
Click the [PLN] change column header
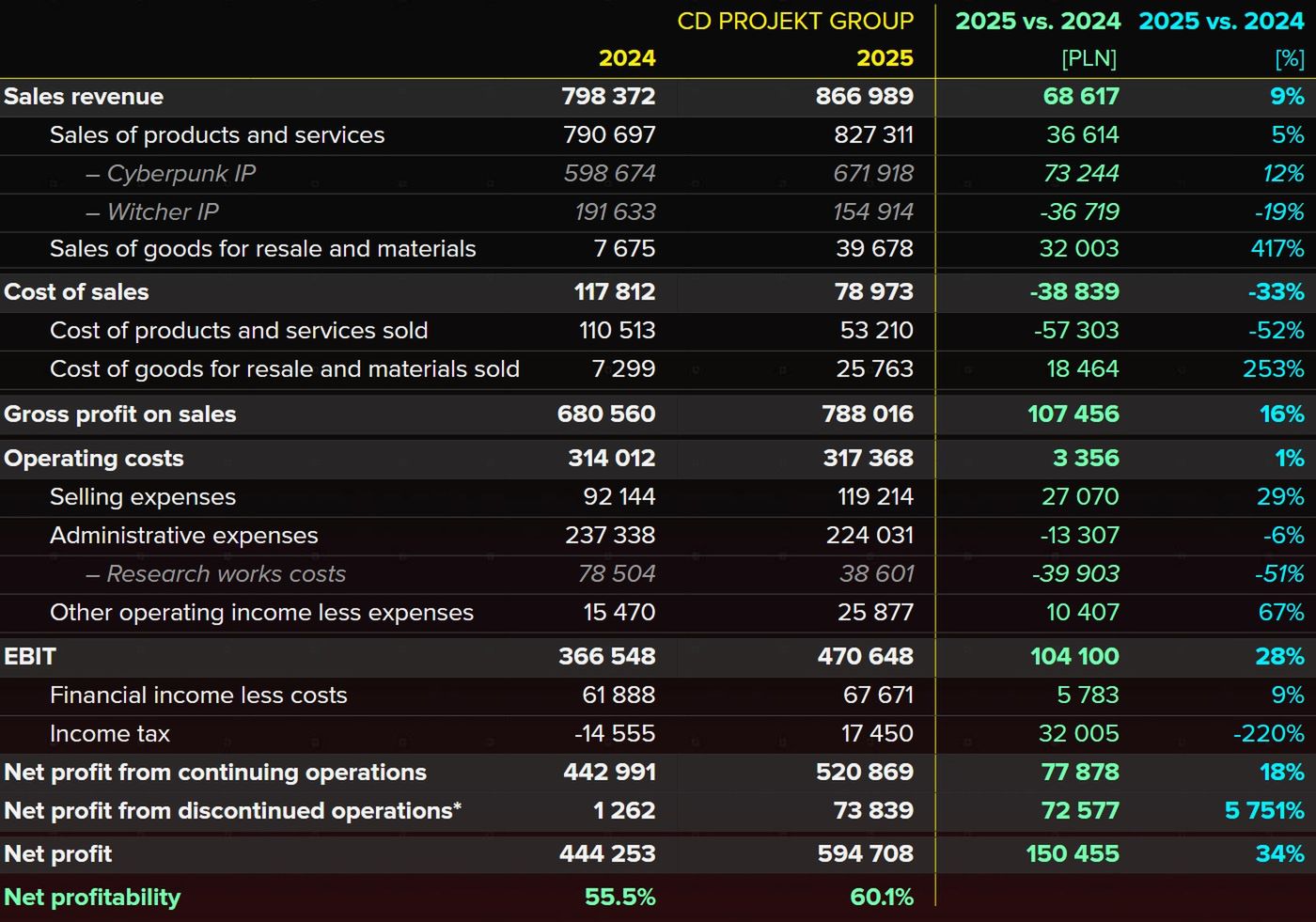1089,58
